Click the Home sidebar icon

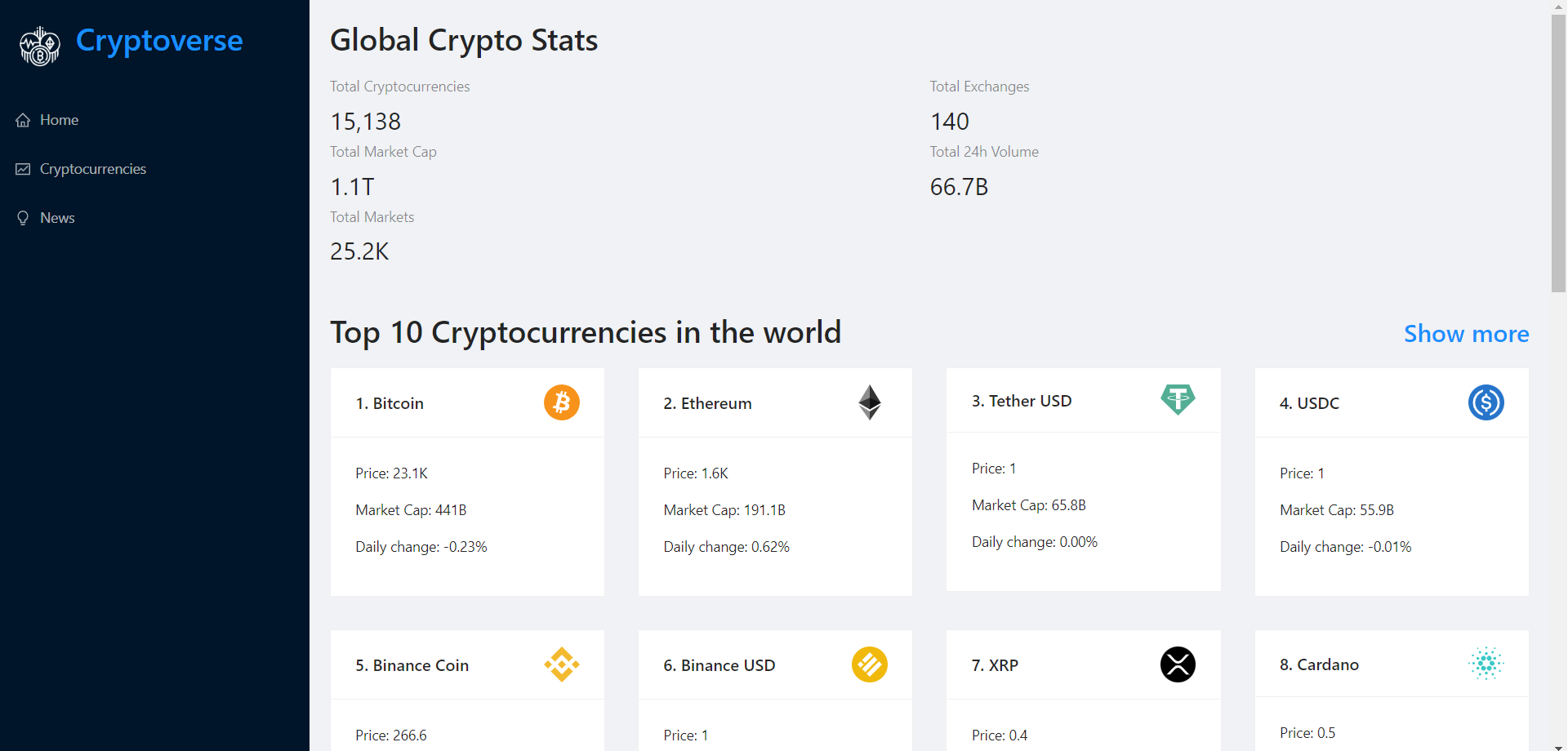[x=22, y=119]
